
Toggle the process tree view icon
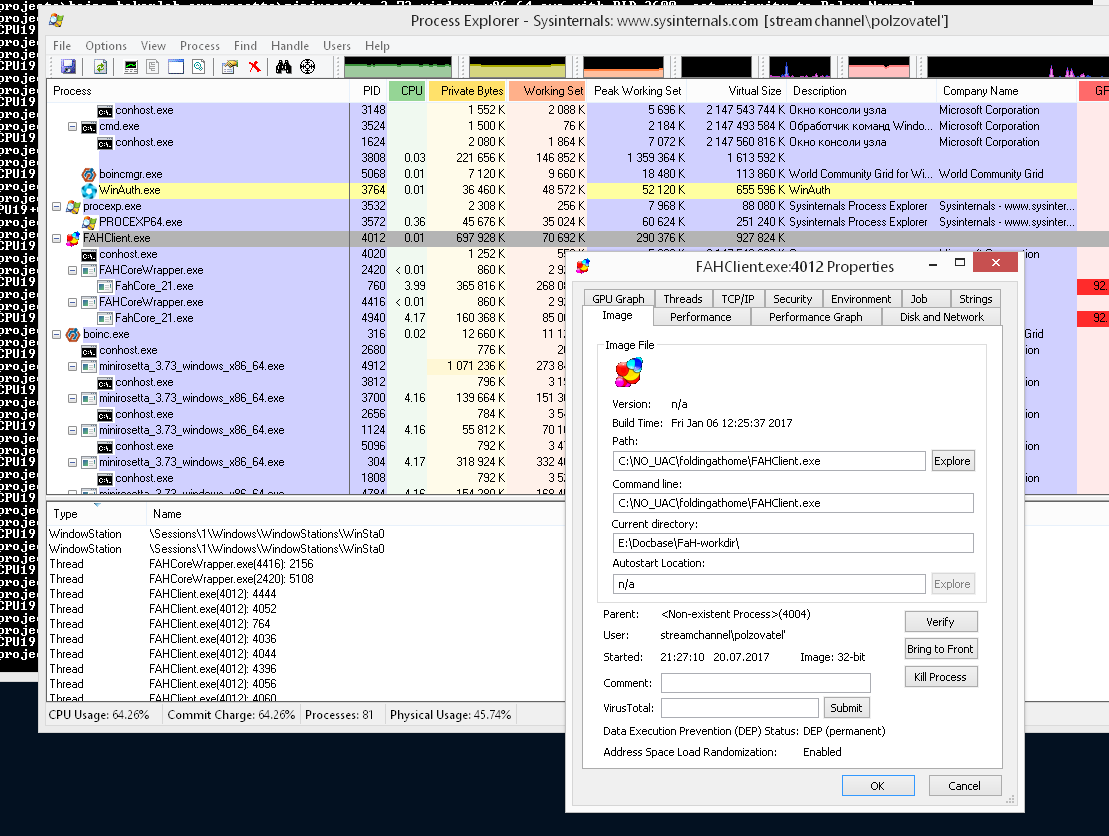[x=153, y=66]
